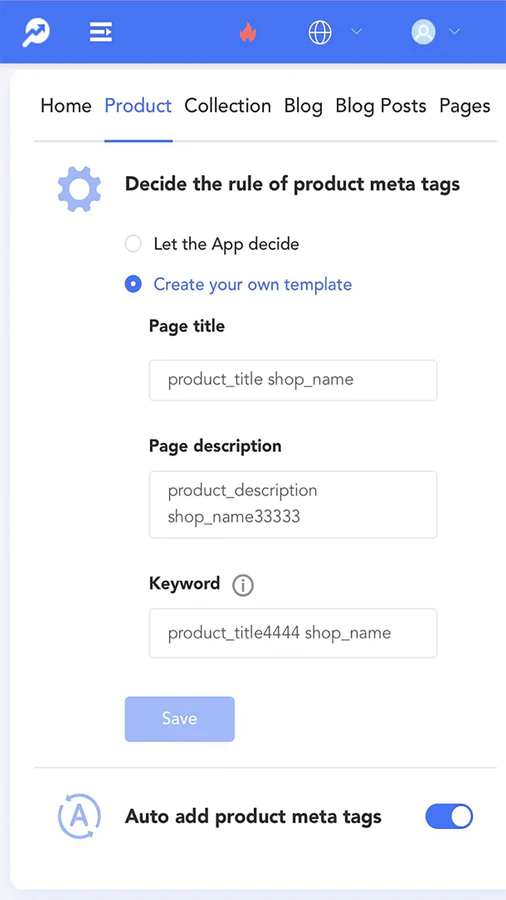Click the circular A auto-add icon

[79, 816]
